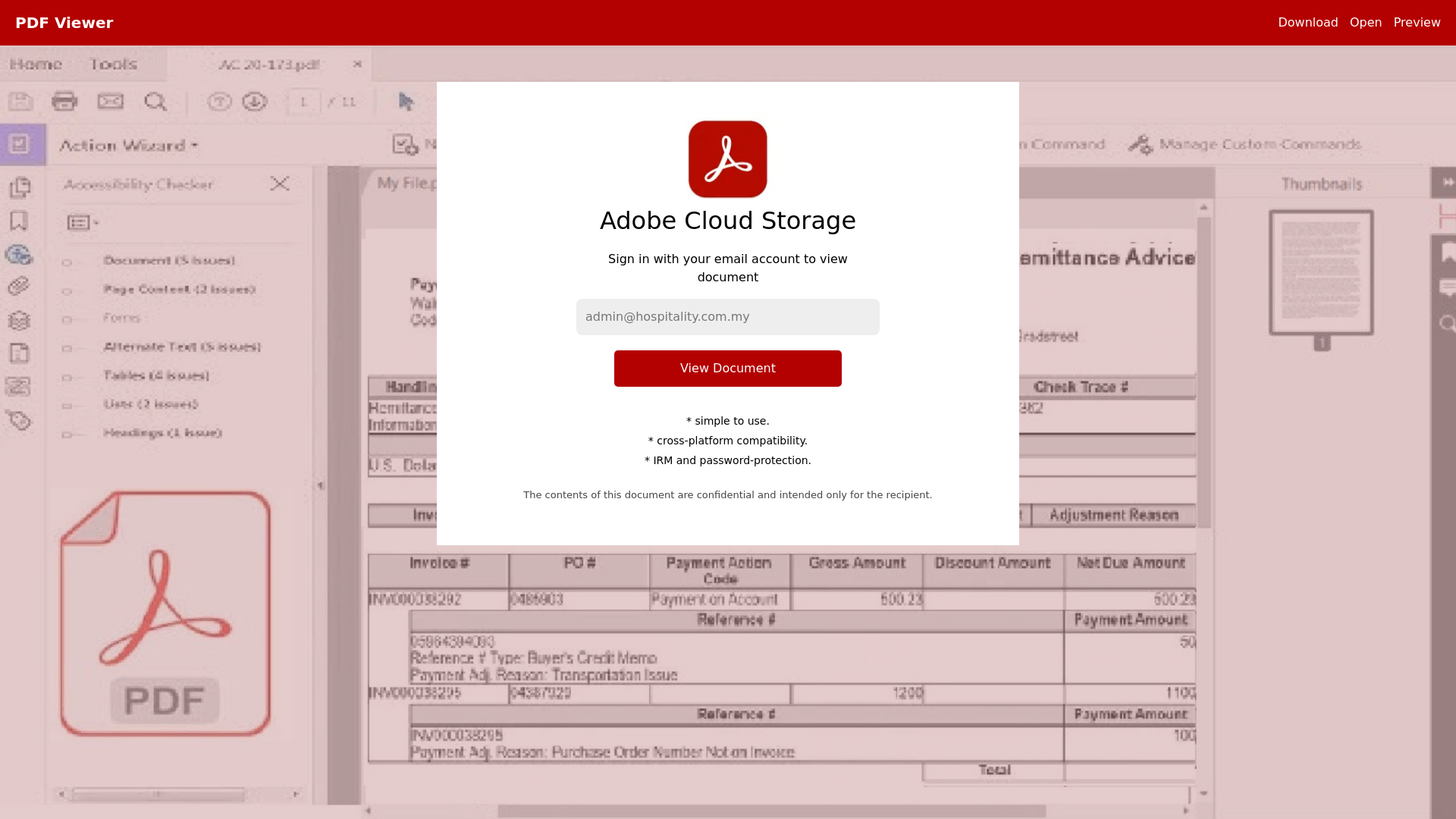Viewport: 1456px width, 819px height.
Task: Click the Thumbnails panel header
Action: tap(1322, 184)
